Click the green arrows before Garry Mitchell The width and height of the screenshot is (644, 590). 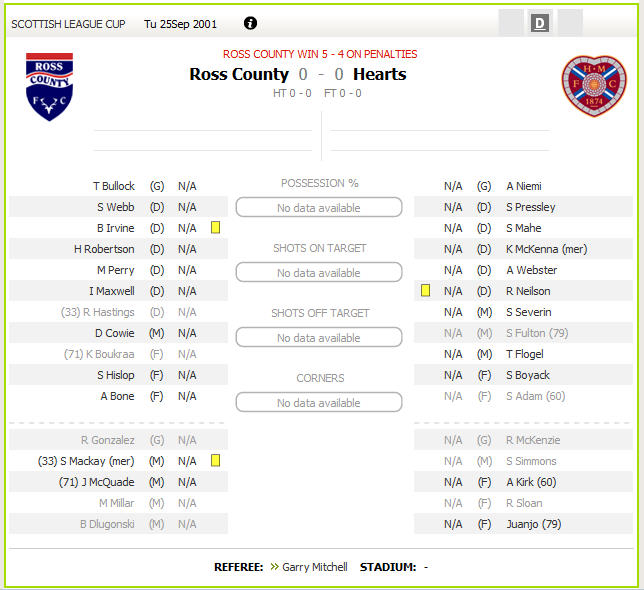point(274,567)
